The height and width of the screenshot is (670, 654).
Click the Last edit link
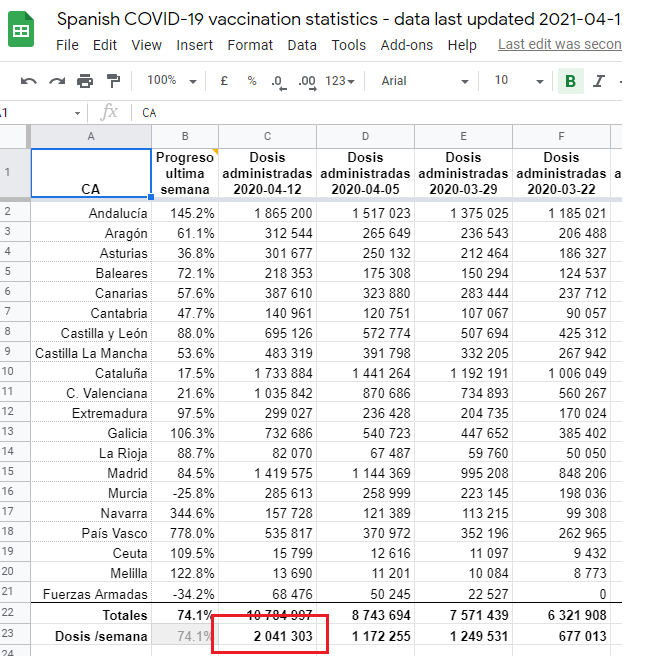click(559, 45)
